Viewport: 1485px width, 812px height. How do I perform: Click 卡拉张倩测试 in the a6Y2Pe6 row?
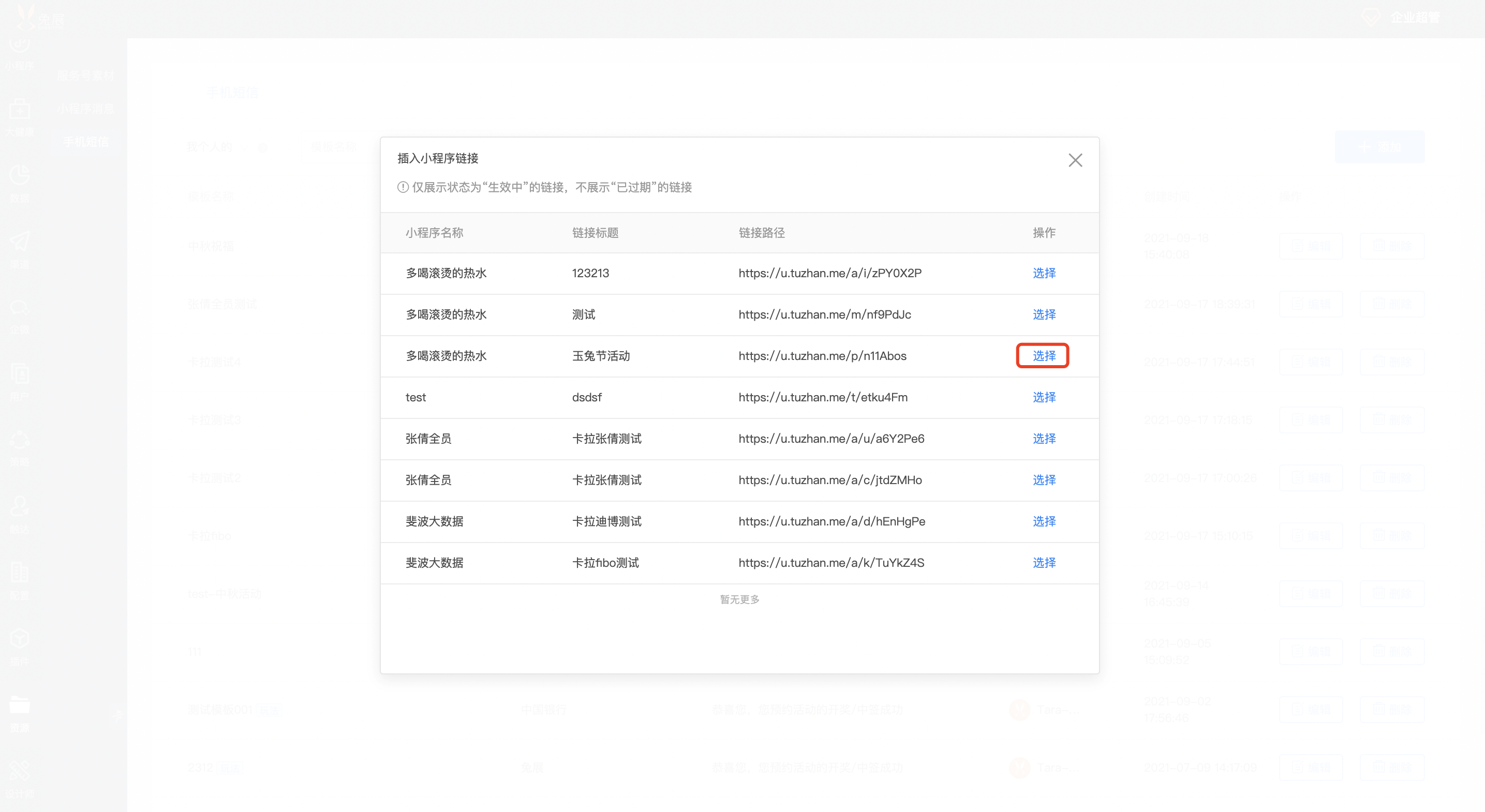coord(606,439)
